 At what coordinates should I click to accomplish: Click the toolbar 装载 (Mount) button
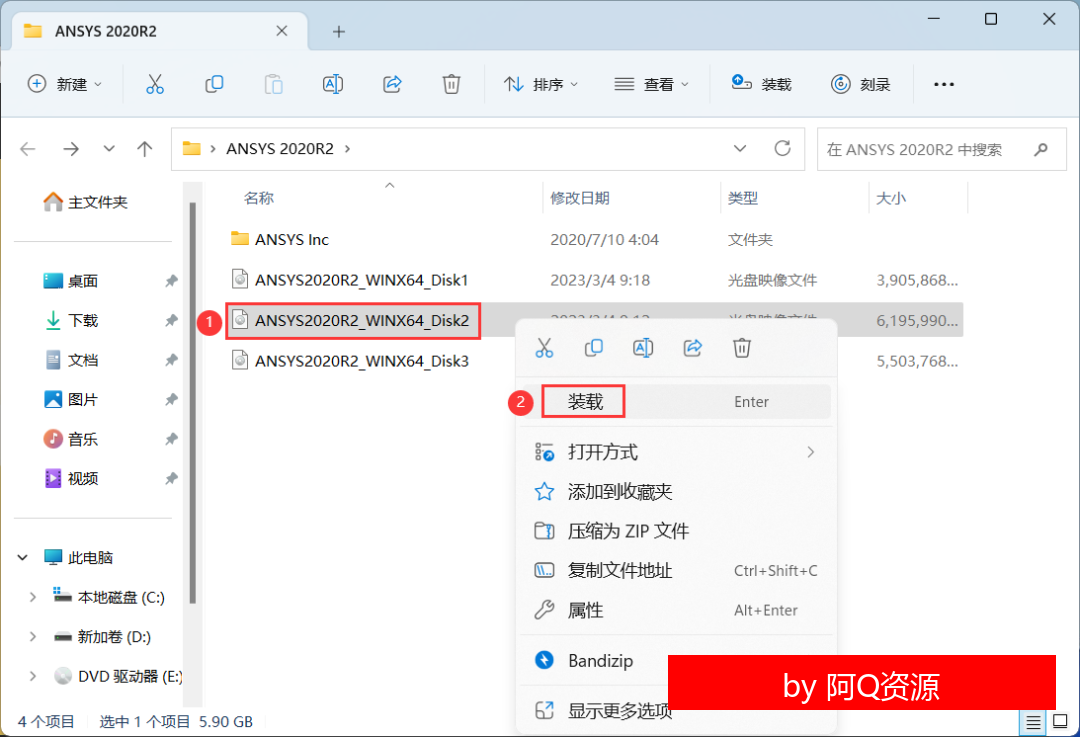click(x=761, y=84)
